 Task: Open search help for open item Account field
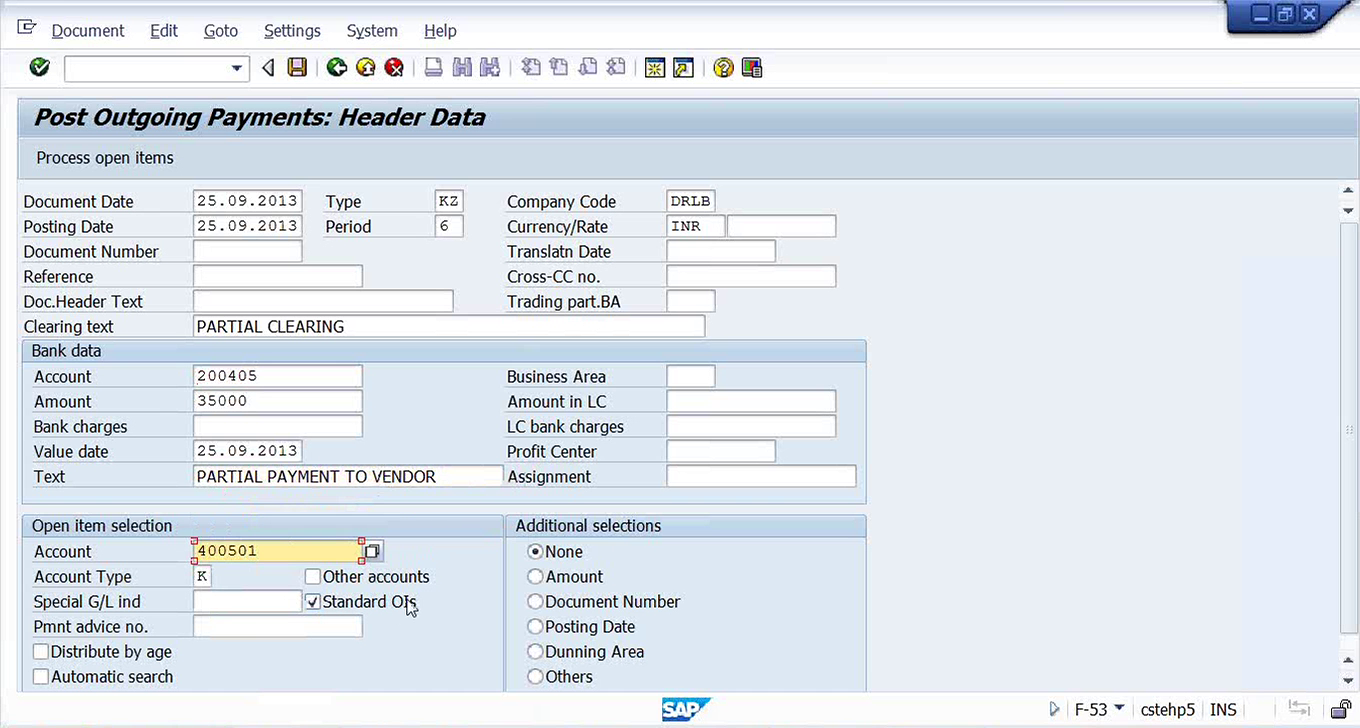[x=372, y=551]
